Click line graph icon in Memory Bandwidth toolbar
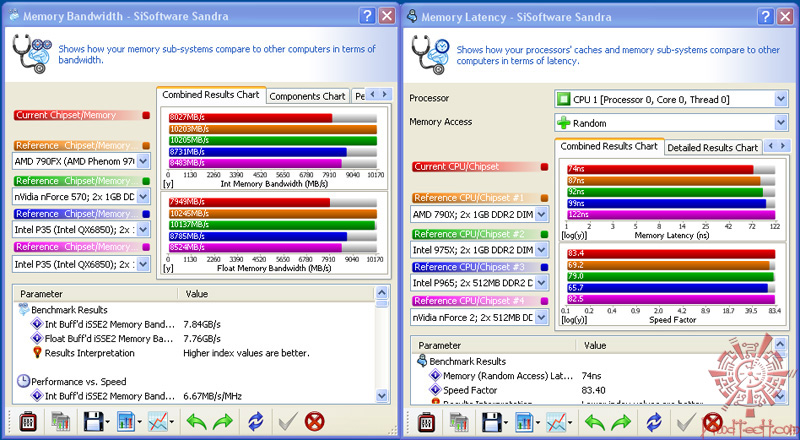Image resolution: width=800 pixels, height=440 pixels. pos(158,422)
